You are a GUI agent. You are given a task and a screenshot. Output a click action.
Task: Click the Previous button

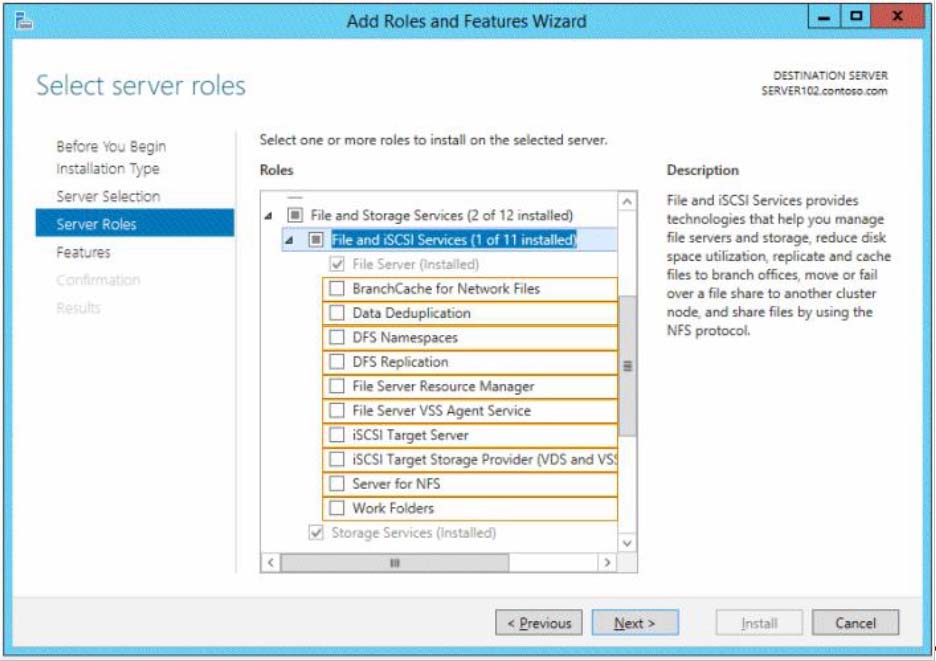[539, 623]
